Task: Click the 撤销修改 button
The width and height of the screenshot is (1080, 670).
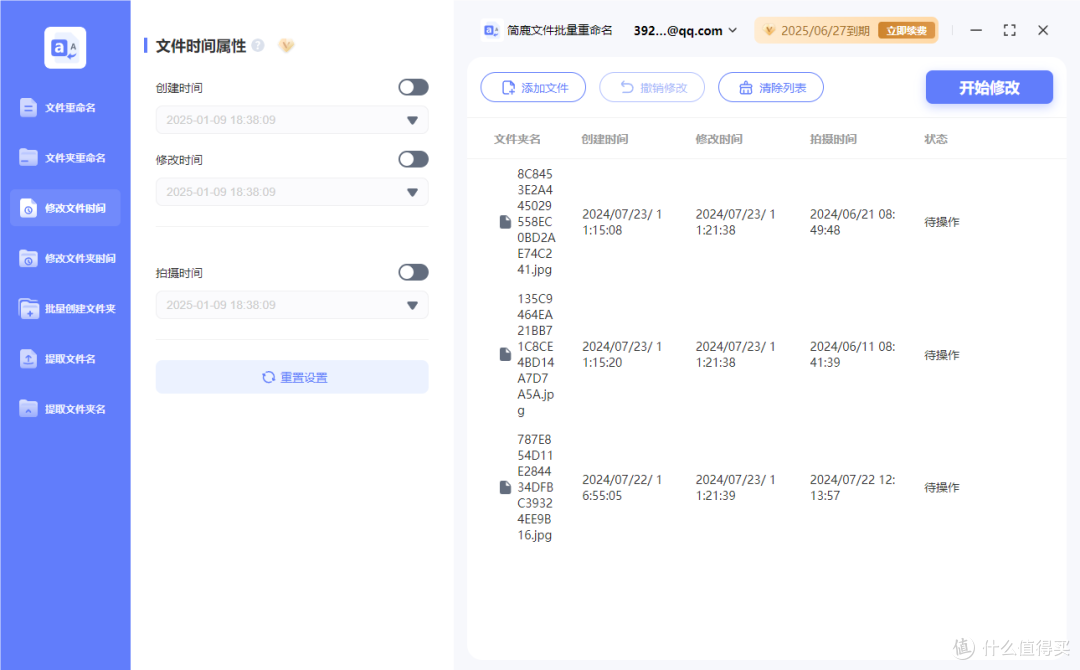Action: click(x=652, y=87)
